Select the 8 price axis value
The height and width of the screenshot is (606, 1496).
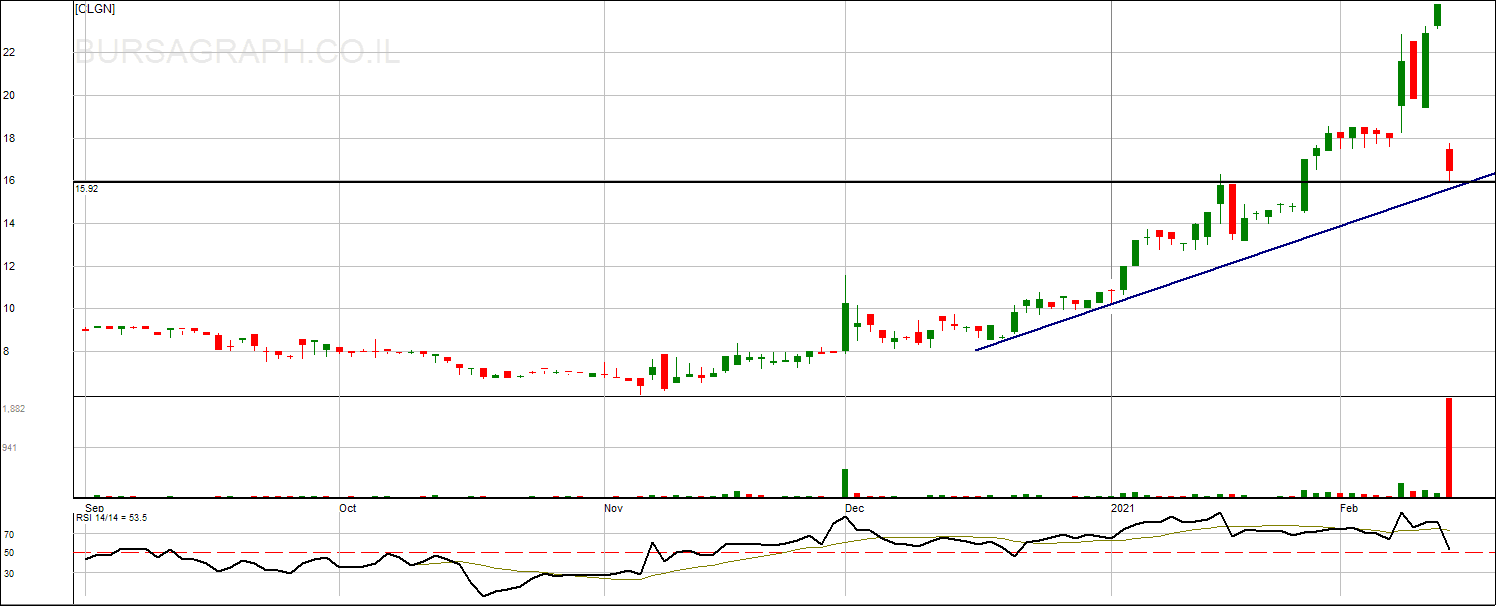click(9, 352)
